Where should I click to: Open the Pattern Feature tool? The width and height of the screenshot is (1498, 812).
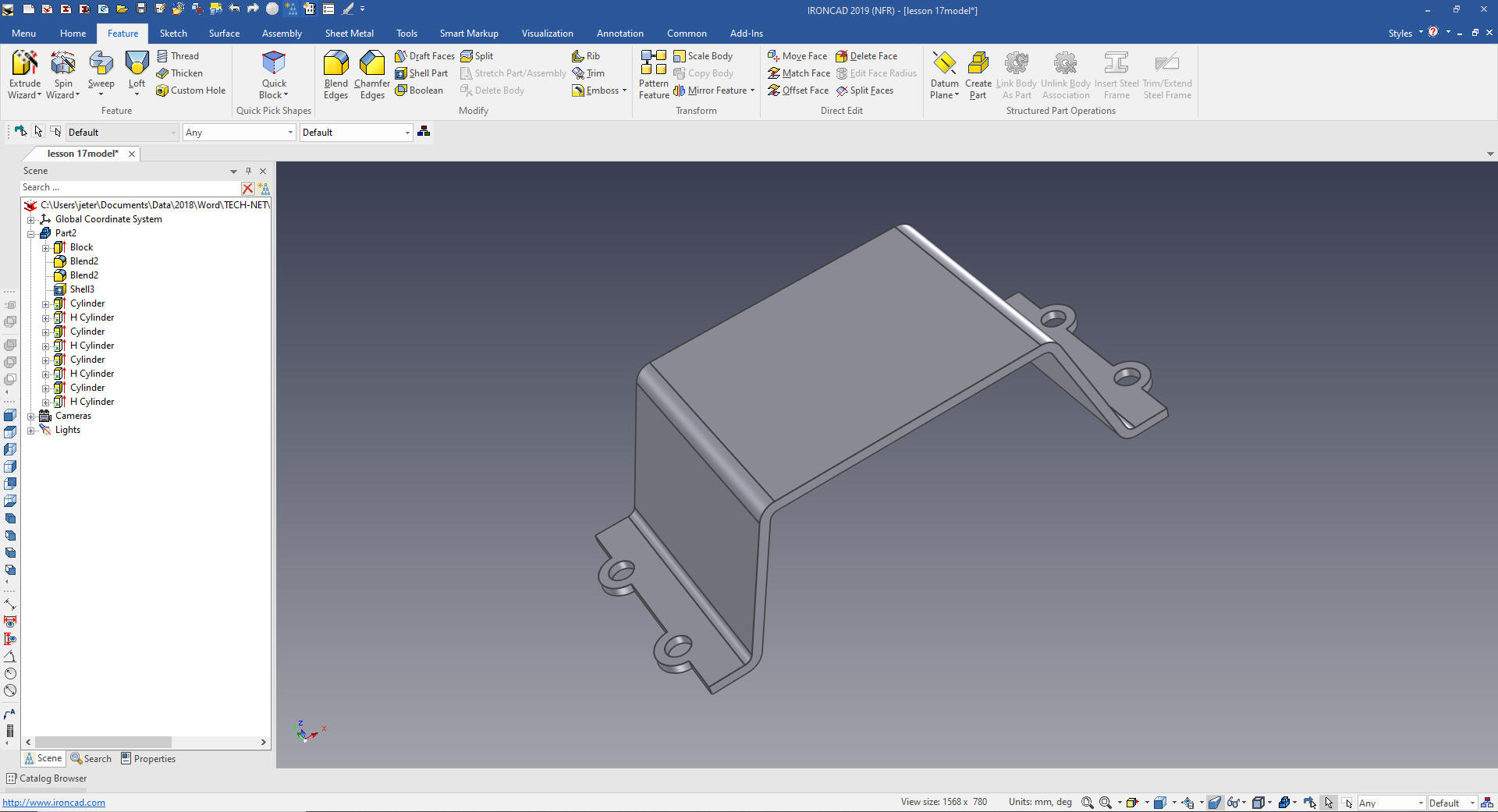pyautogui.click(x=654, y=75)
